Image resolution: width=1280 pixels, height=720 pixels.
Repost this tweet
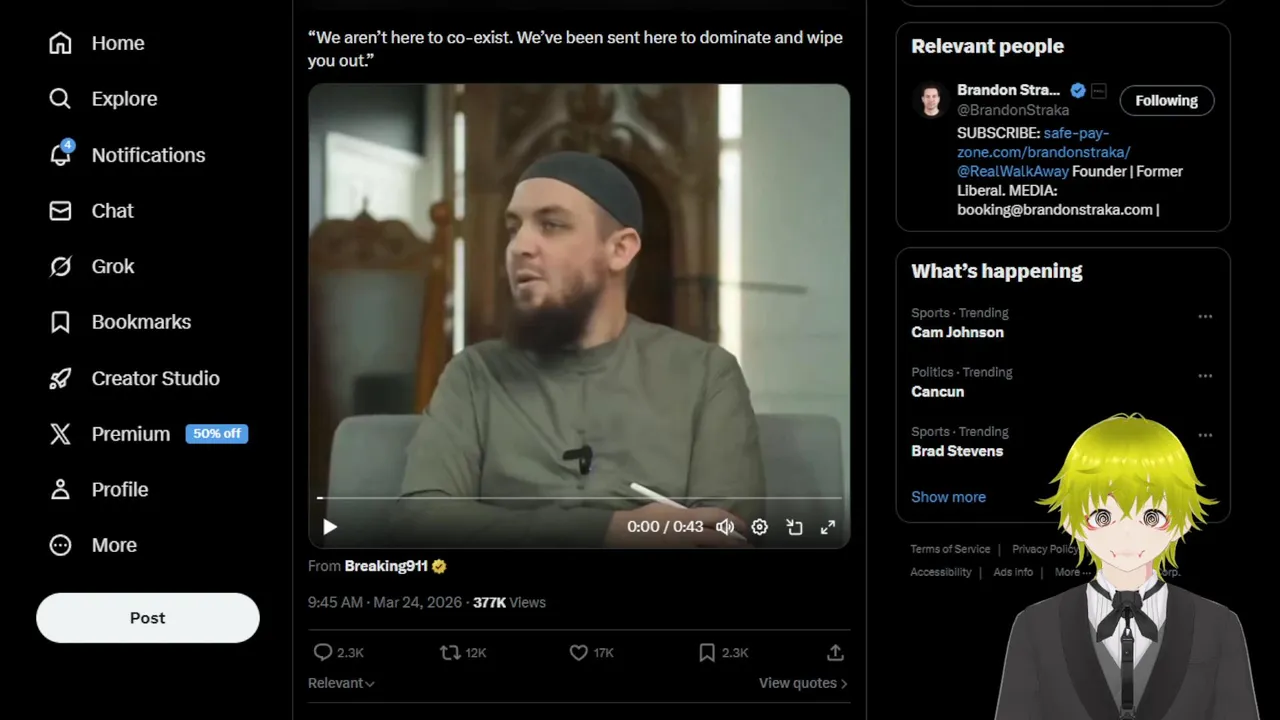(x=451, y=653)
